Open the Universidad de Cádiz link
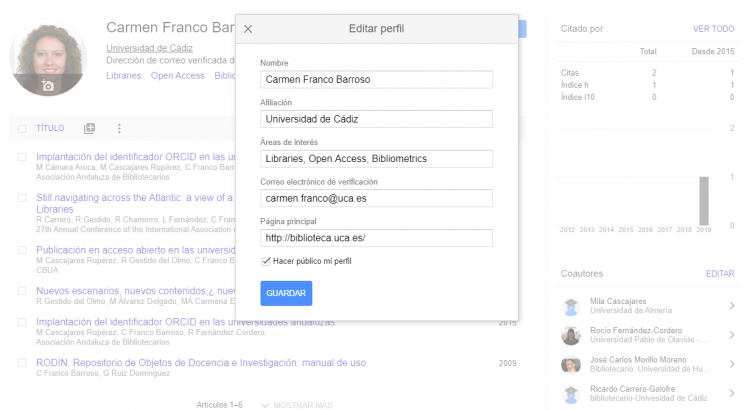 pos(149,48)
